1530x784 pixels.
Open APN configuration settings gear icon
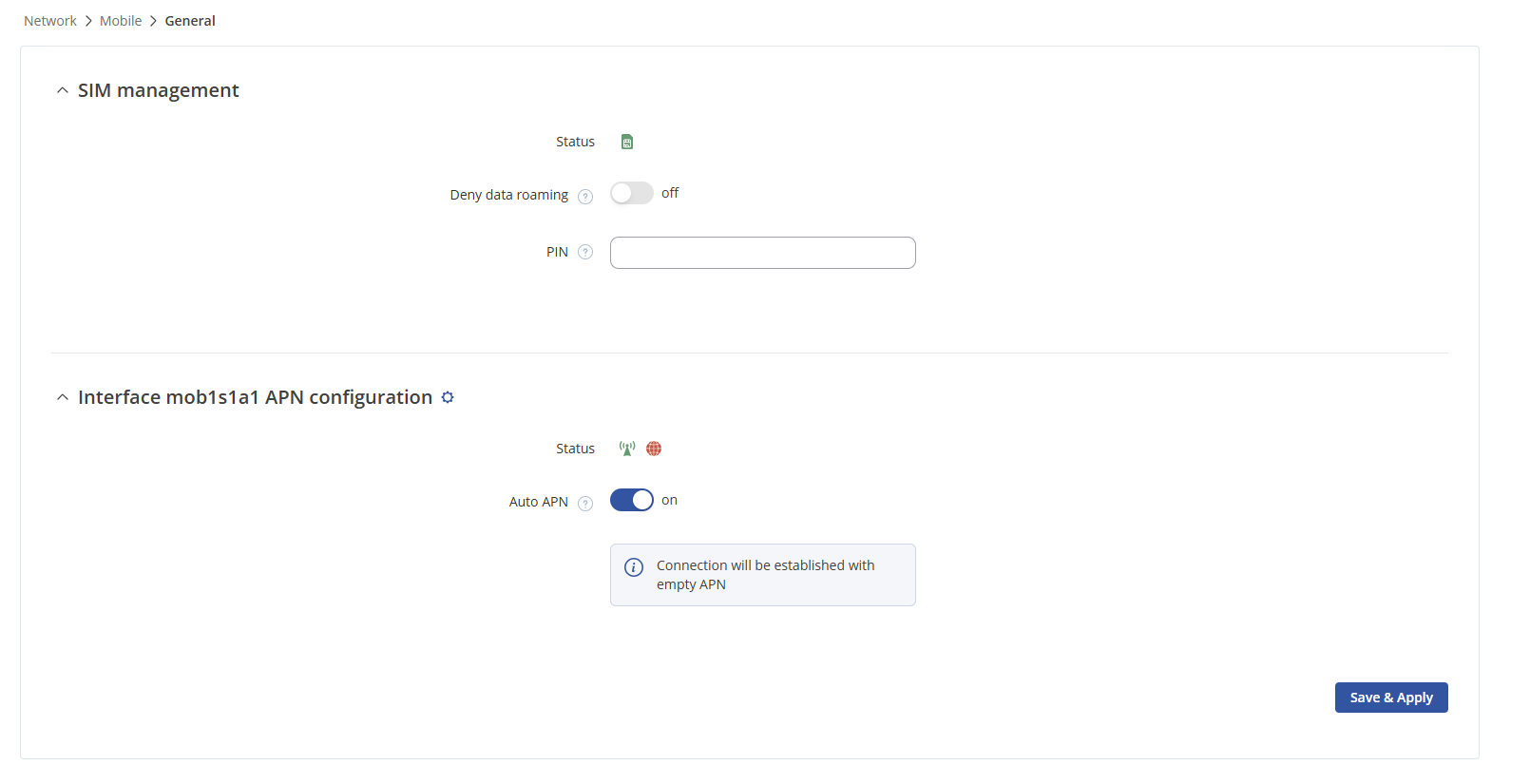pyautogui.click(x=448, y=397)
